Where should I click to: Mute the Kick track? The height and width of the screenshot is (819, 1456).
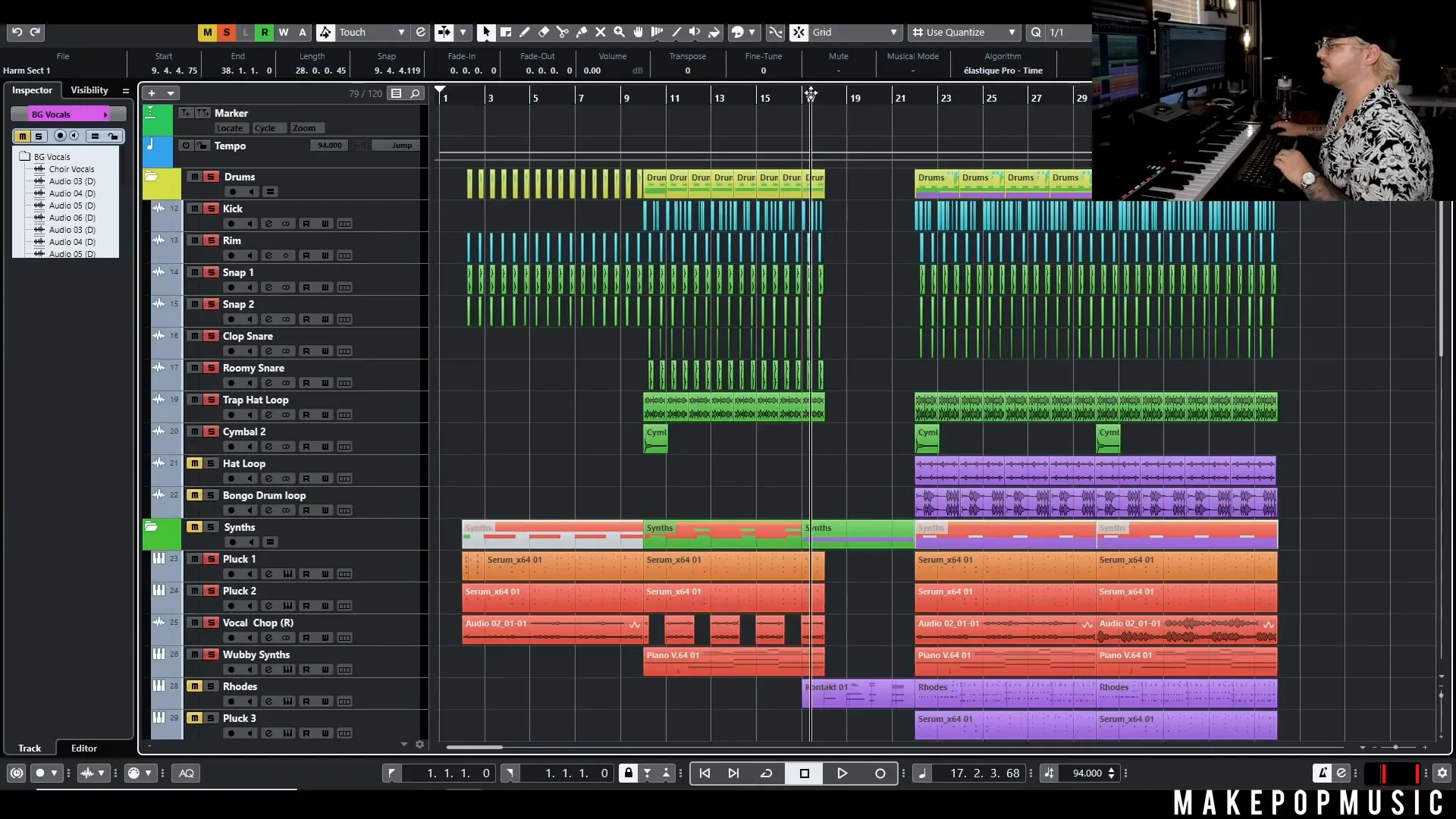[195, 209]
